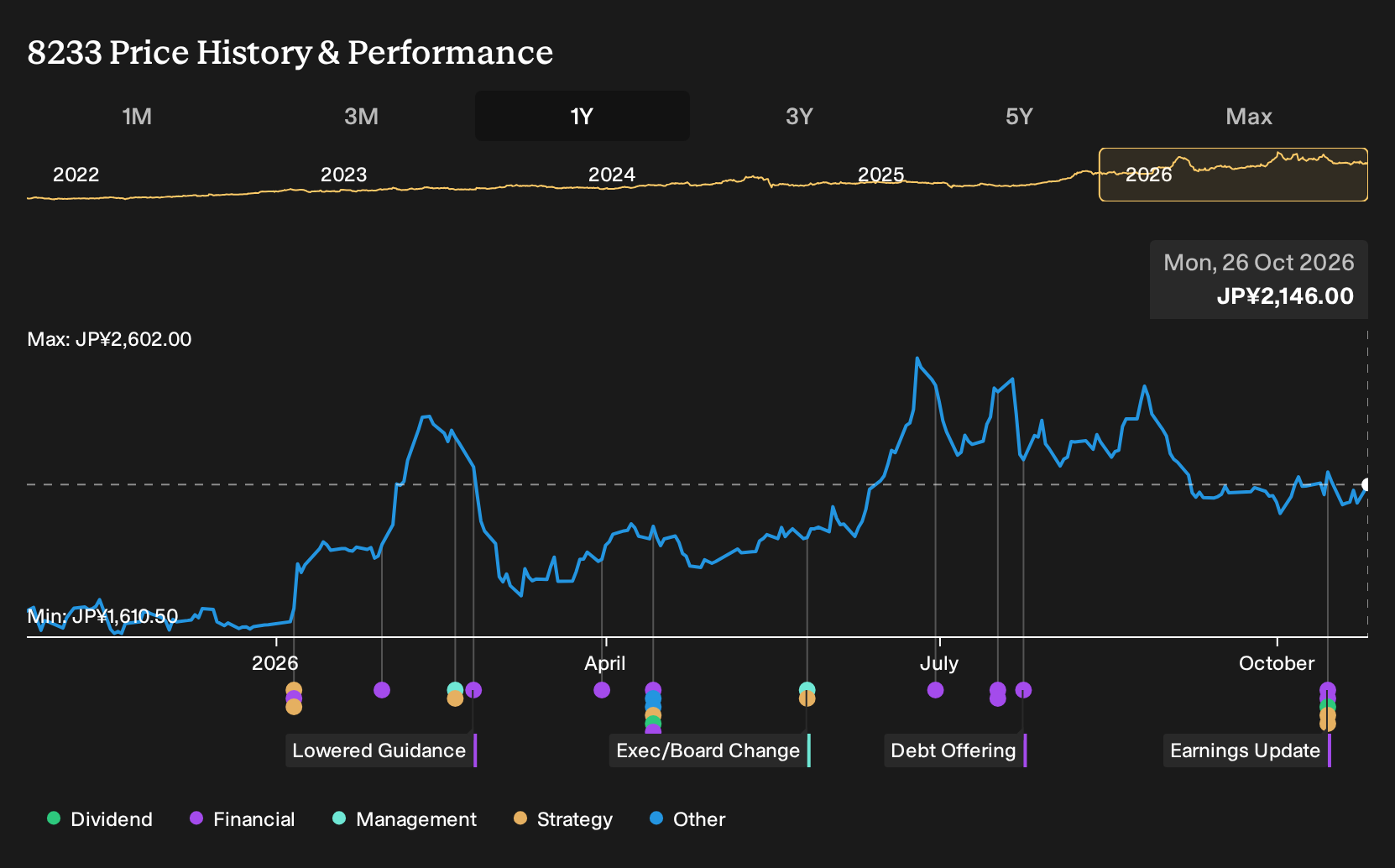
Task: Select lowest orange Strategy marker at 2026 tick
Action: click(294, 707)
